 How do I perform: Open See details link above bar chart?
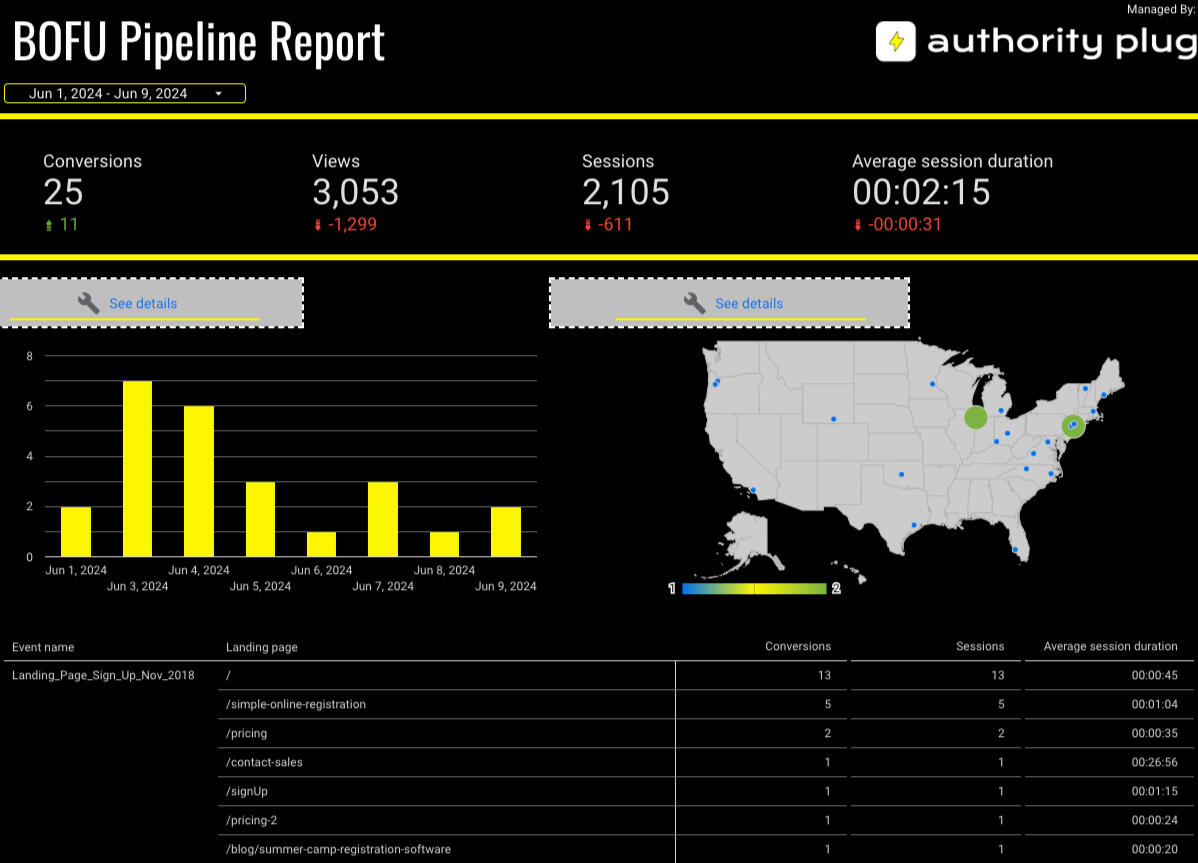point(143,303)
